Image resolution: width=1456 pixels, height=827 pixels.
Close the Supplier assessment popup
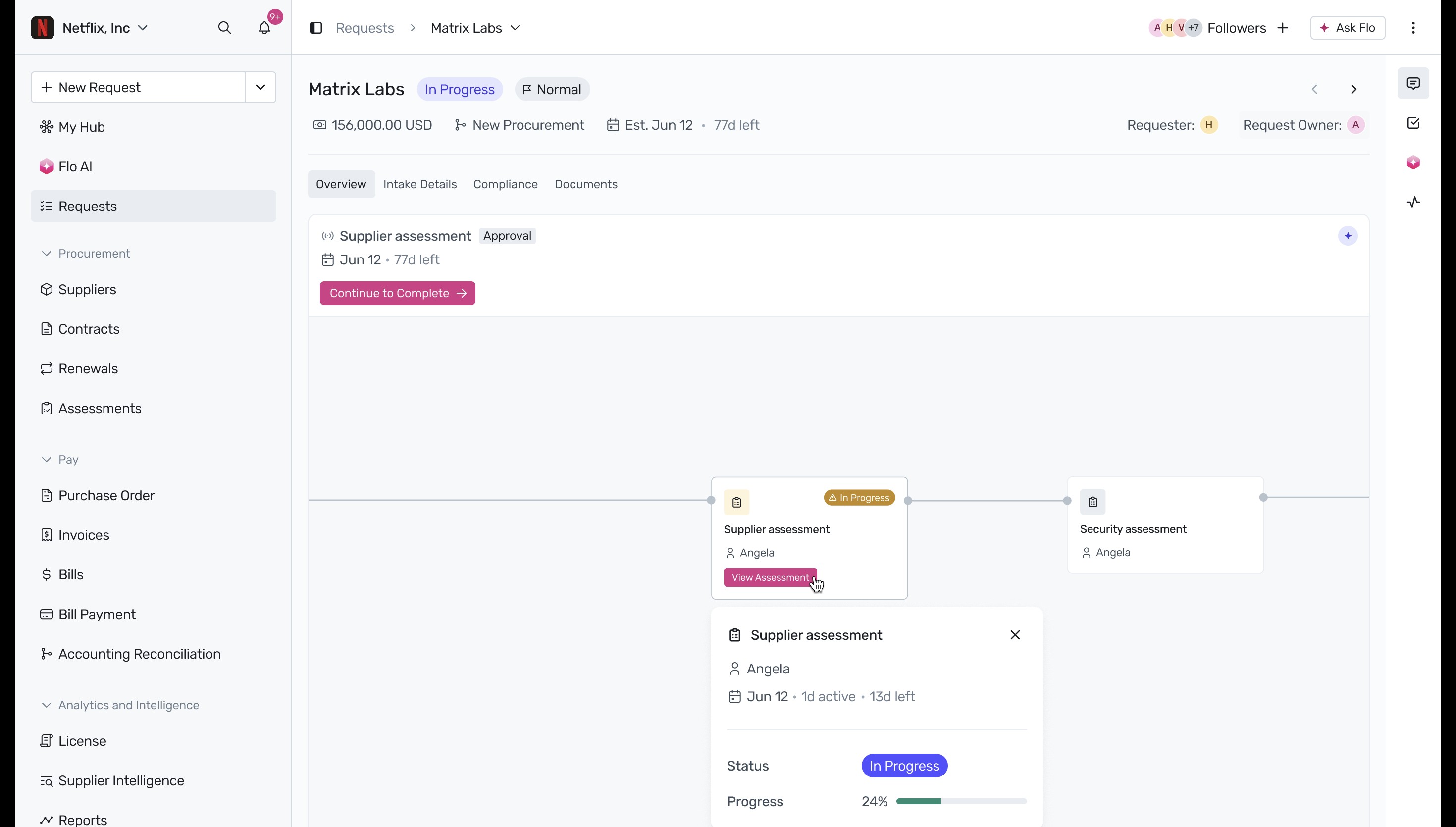(x=1015, y=635)
